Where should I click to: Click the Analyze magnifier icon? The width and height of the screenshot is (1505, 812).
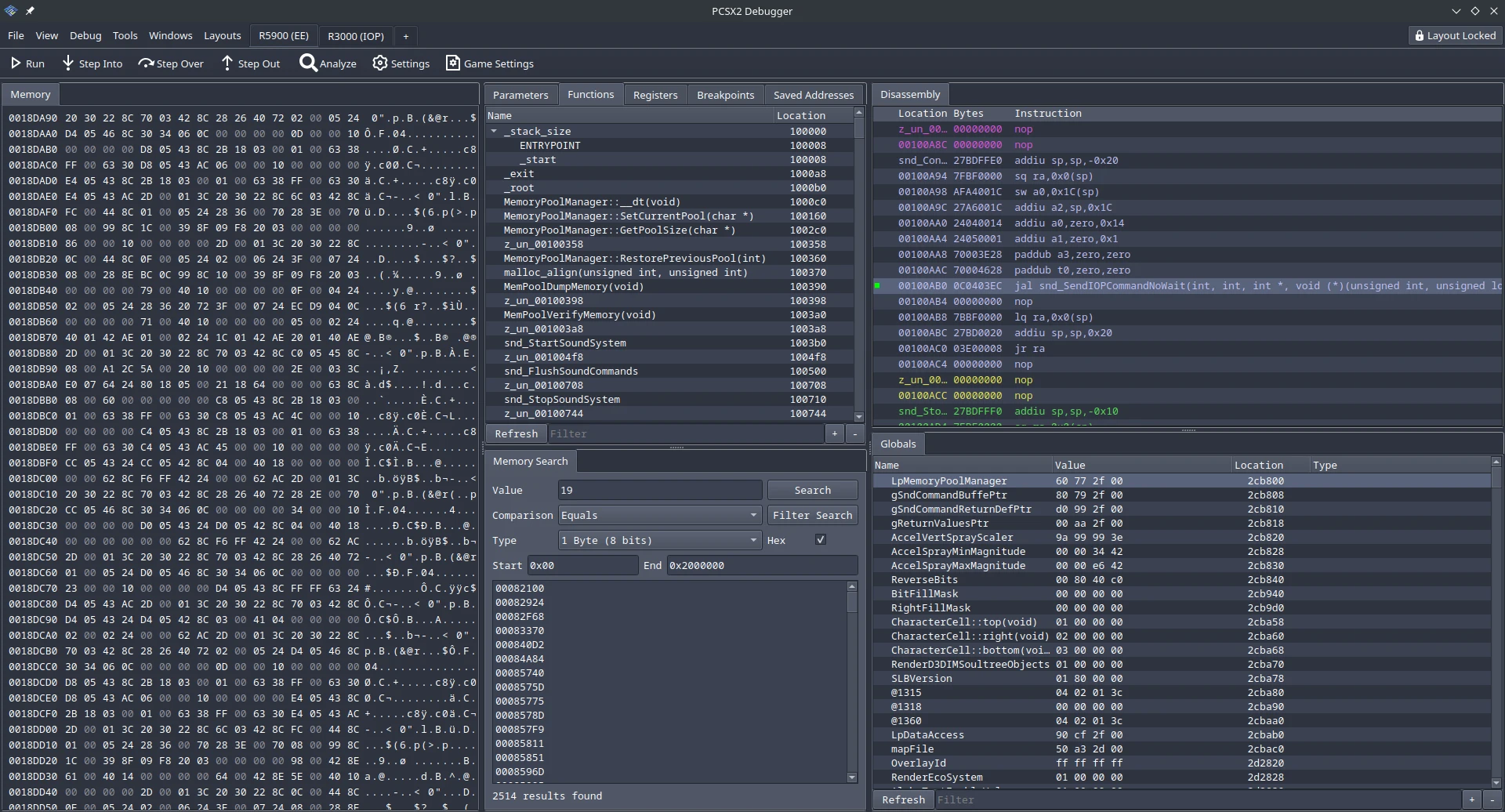(308, 63)
